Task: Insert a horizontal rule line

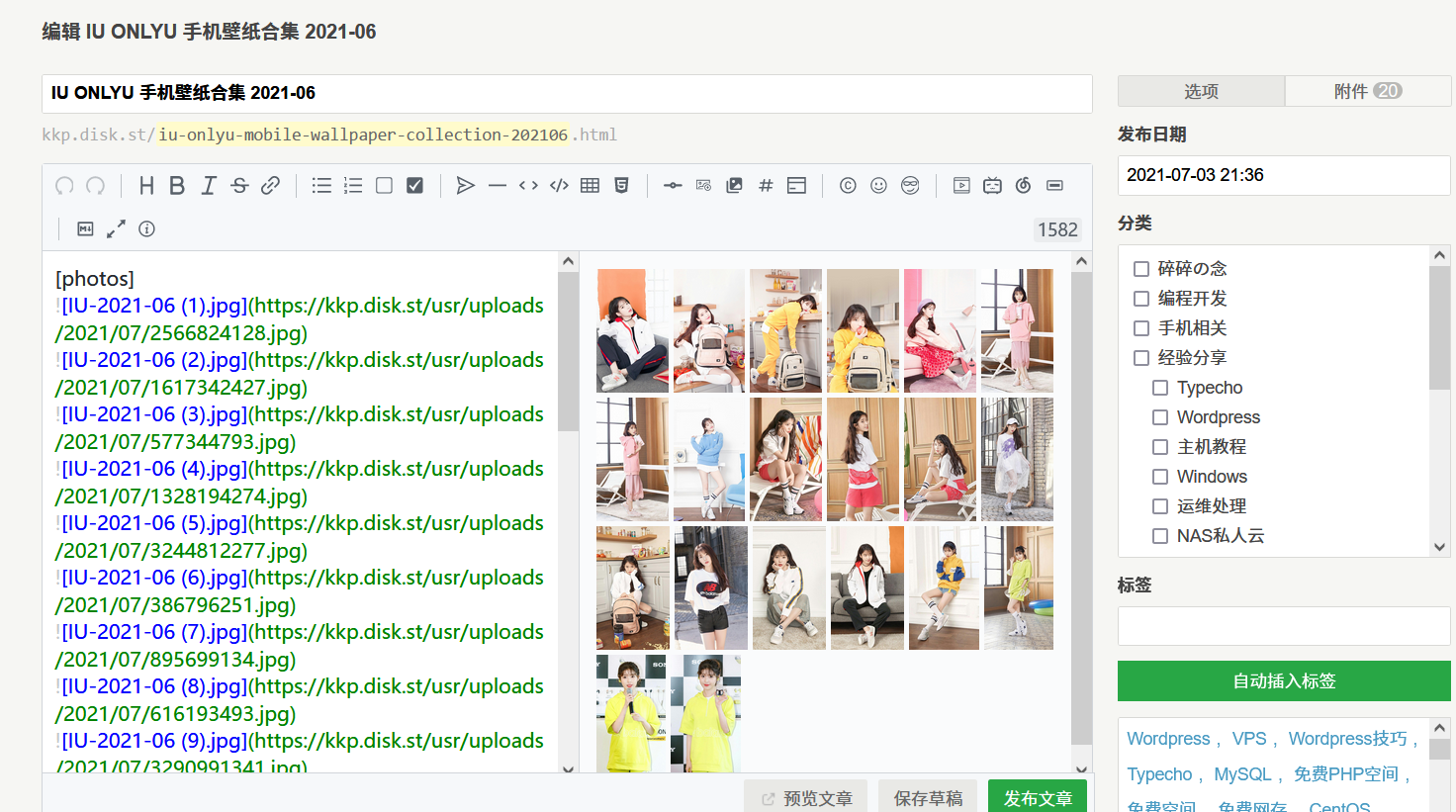Action: [x=498, y=185]
